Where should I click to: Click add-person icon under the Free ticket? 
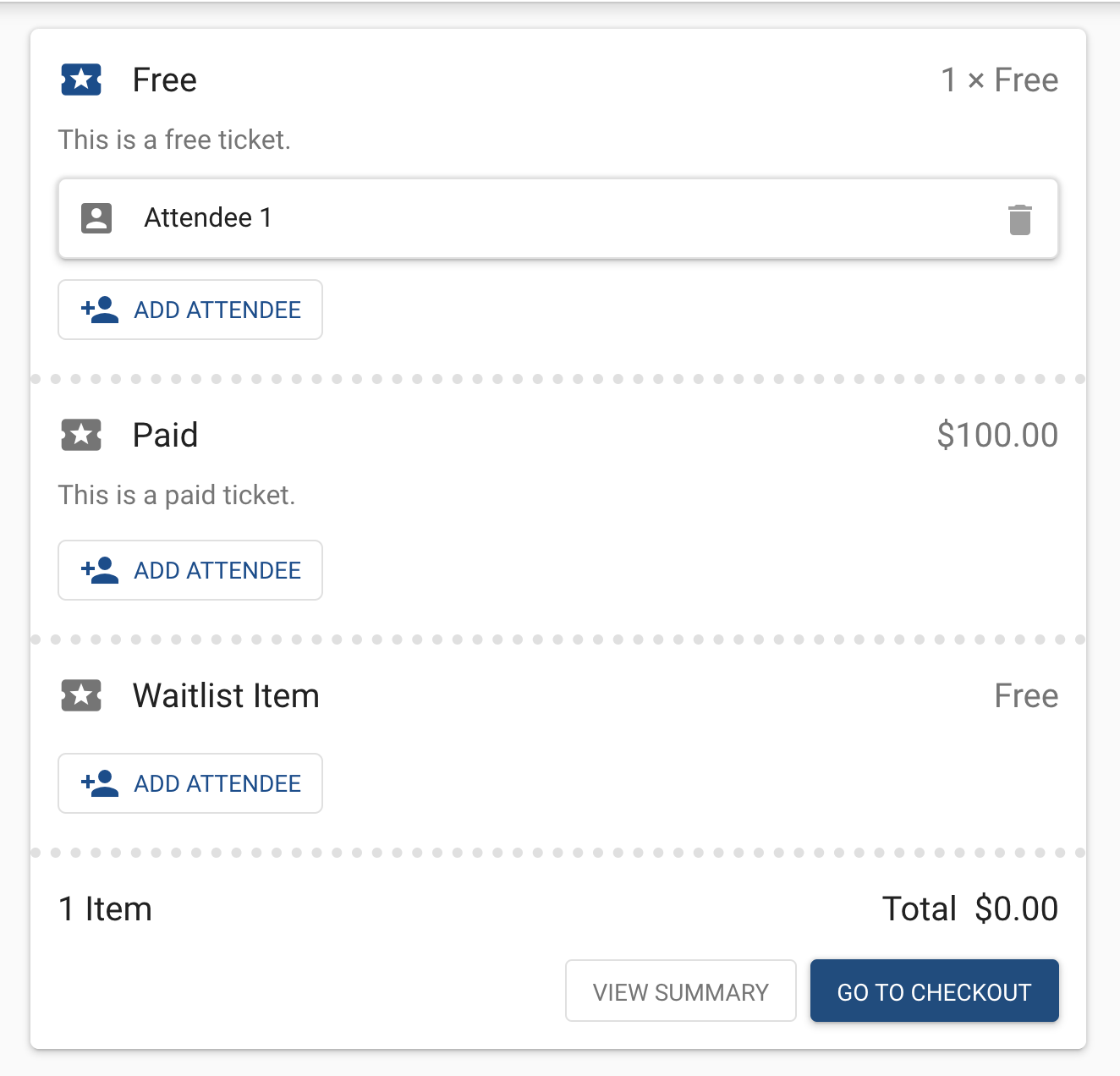coord(100,310)
